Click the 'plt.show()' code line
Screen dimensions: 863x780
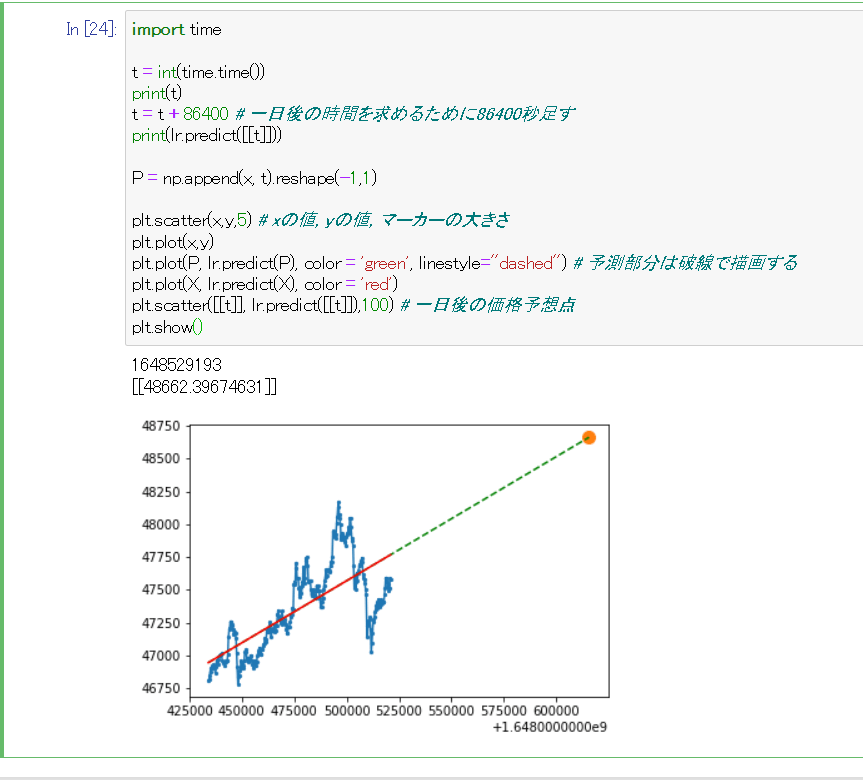click(x=167, y=328)
